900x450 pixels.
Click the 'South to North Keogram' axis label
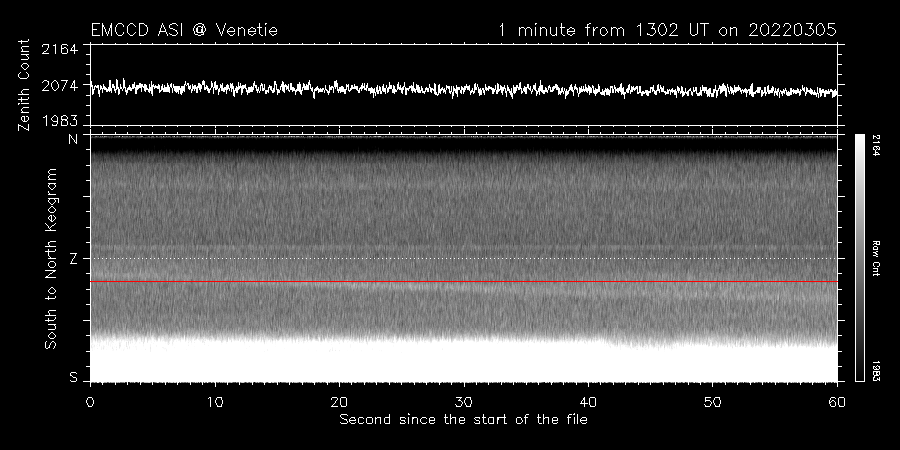pos(51,258)
